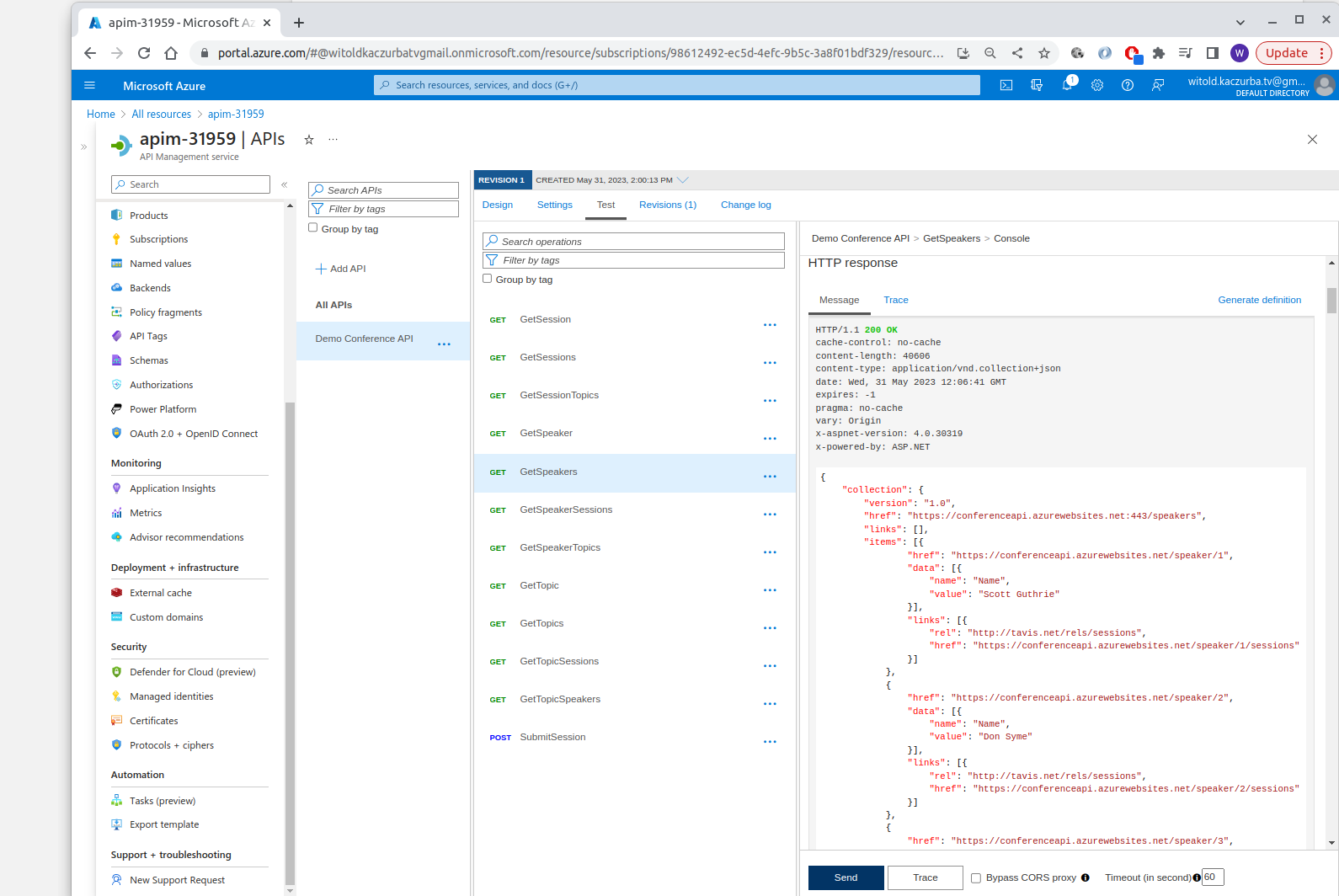This screenshot has height=896, width=1339.
Task: Open ellipsis menu for GetSession operation
Action: [x=770, y=325]
